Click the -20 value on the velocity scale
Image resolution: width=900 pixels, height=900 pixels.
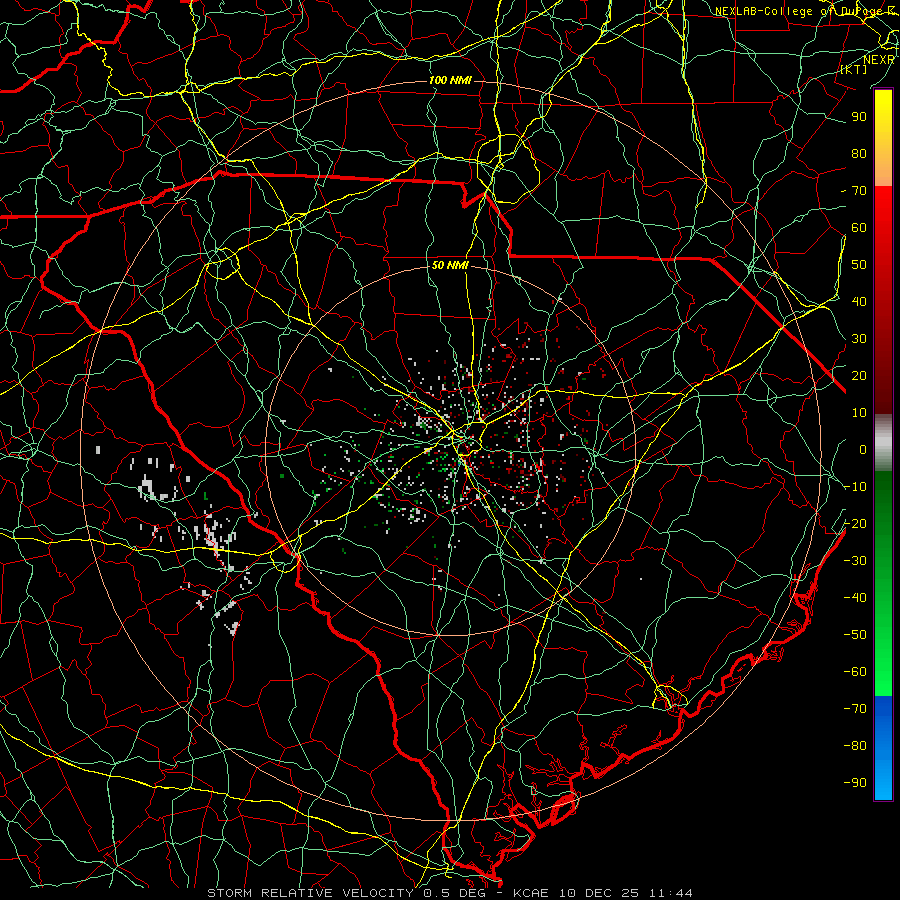(x=855, y=523)
